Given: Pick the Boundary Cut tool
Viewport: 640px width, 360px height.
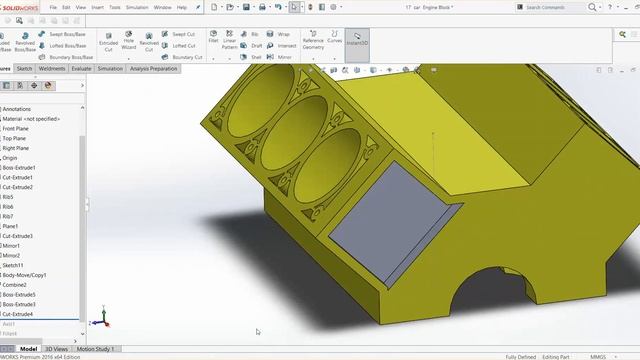Looking at the screenshot, I should coord(182,57).
